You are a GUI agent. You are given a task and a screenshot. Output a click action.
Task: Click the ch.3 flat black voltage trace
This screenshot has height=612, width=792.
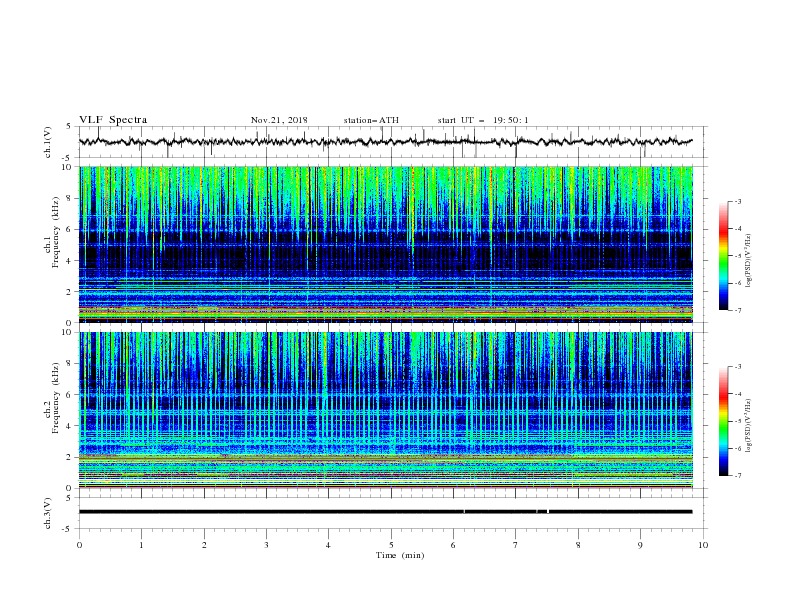[x=386, y=512]
